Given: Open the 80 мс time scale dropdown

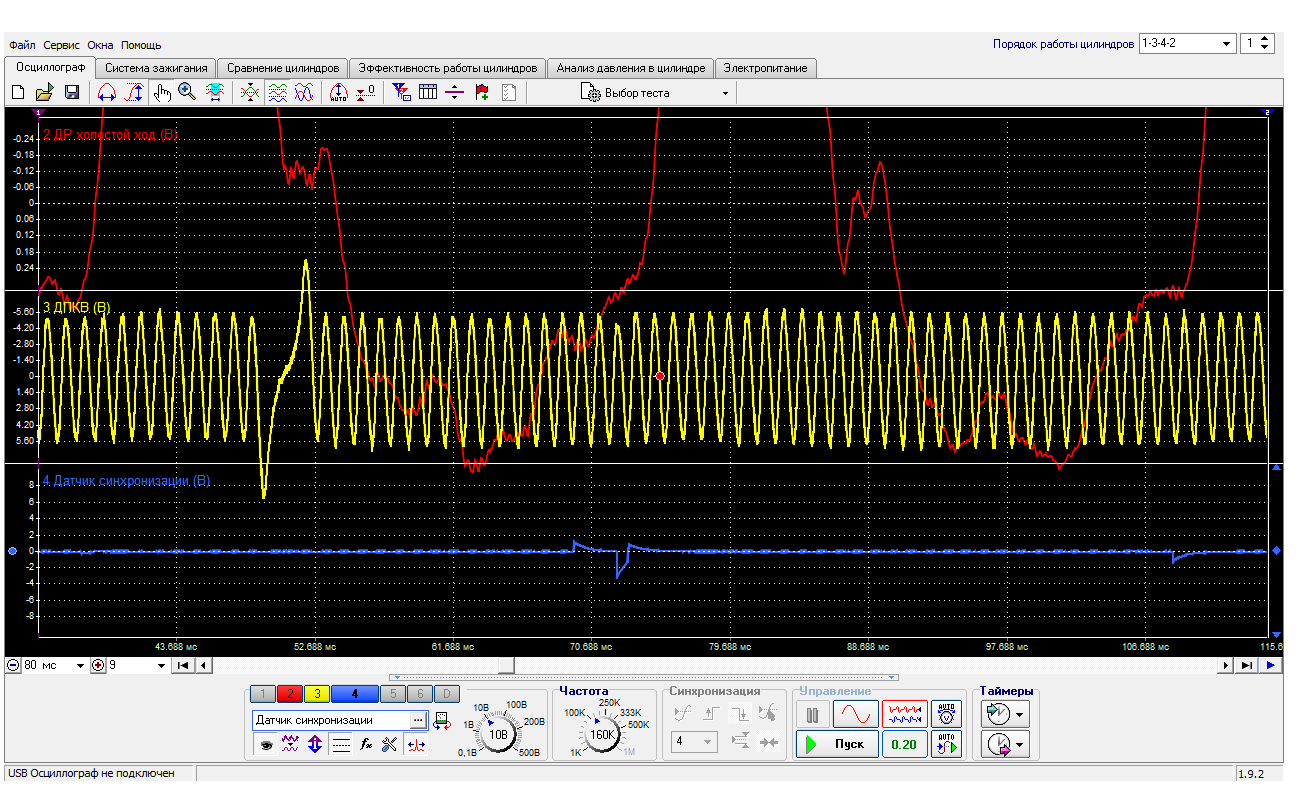Looking at the screenshot, I should pyautogui.click(x=55, y=665).
